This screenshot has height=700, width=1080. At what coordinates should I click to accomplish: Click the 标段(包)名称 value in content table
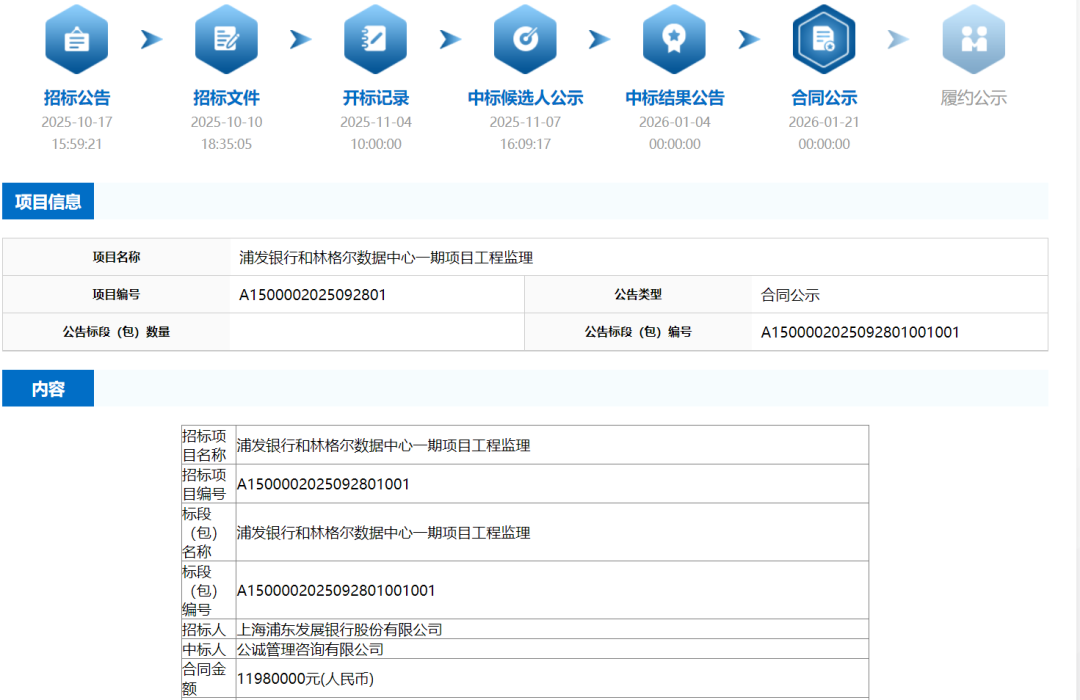pos(384,533)
